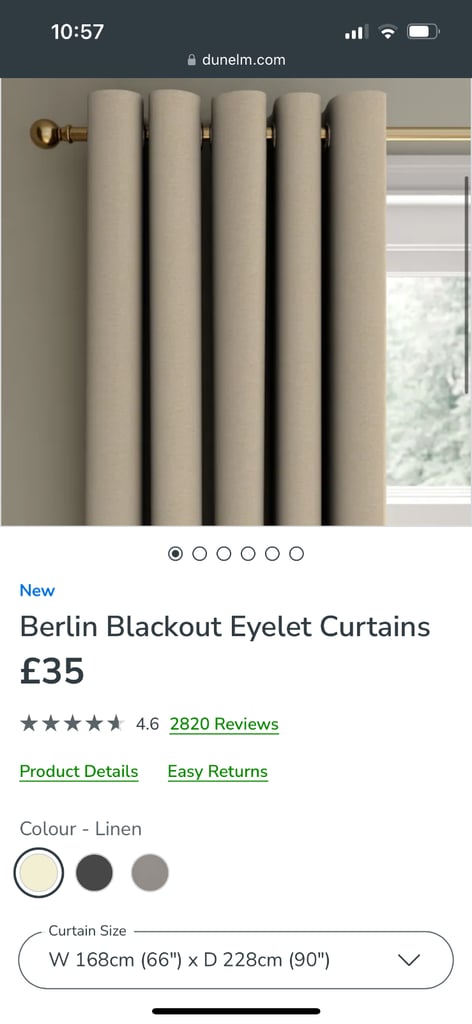Viewport: 472px width, 1024px height.
Task: Tap the lock icon beside dunelm.com
Action: 191,59
